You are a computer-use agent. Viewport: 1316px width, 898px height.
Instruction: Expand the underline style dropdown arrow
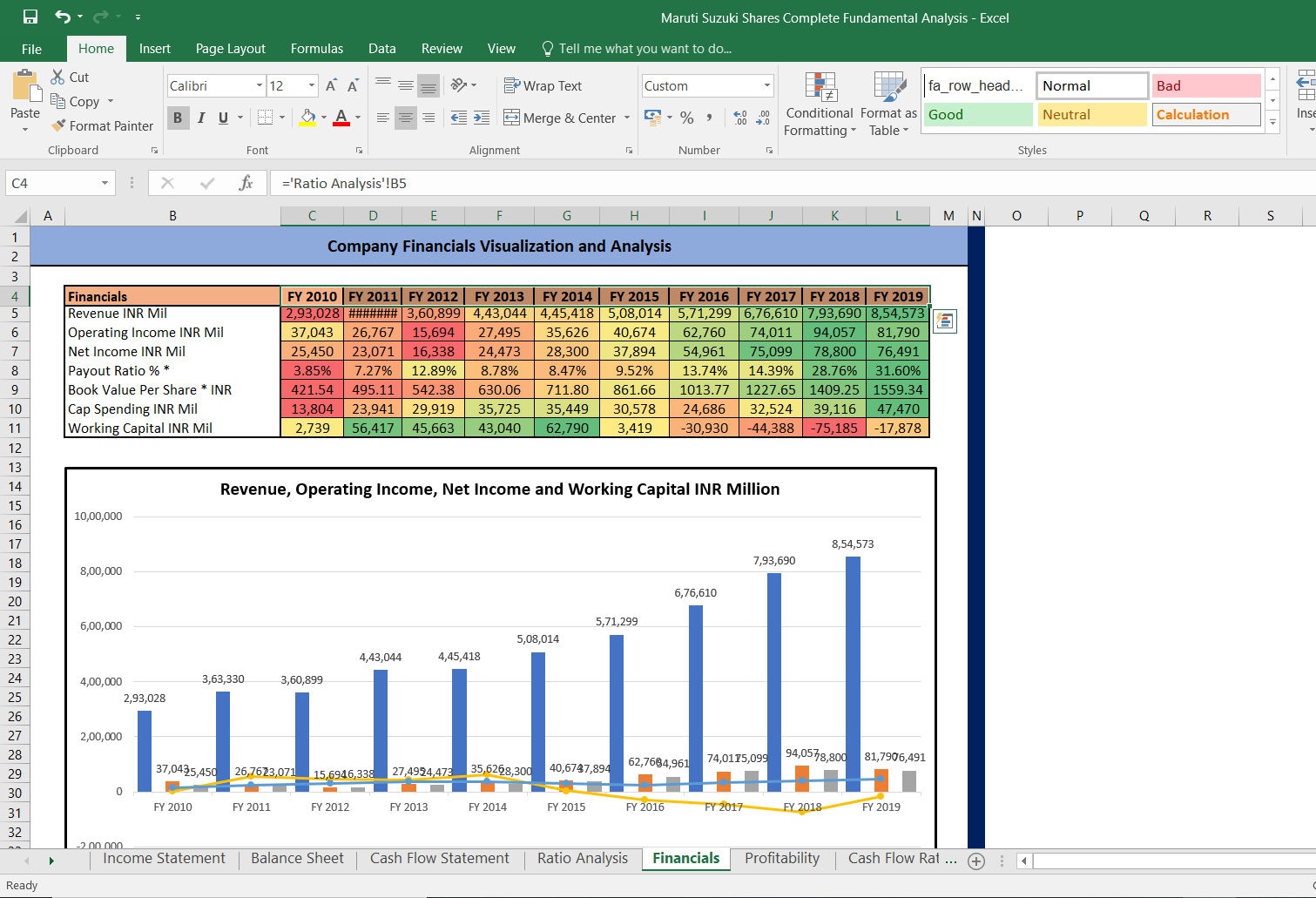click(240, 118)
